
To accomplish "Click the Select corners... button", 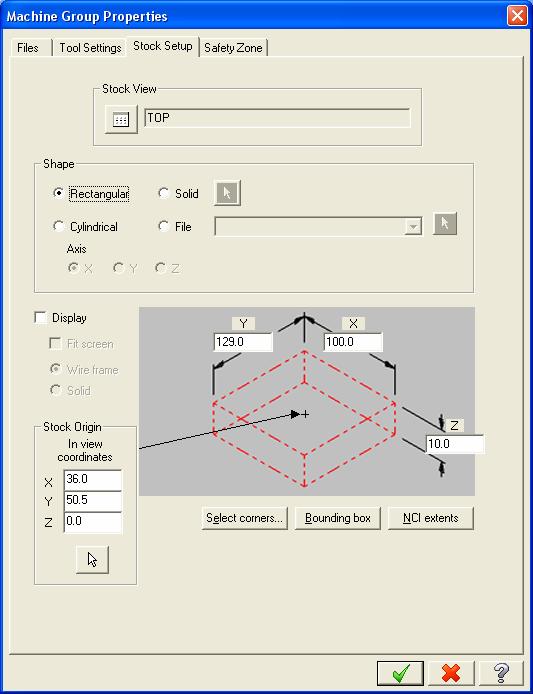I will pos(244,518).
